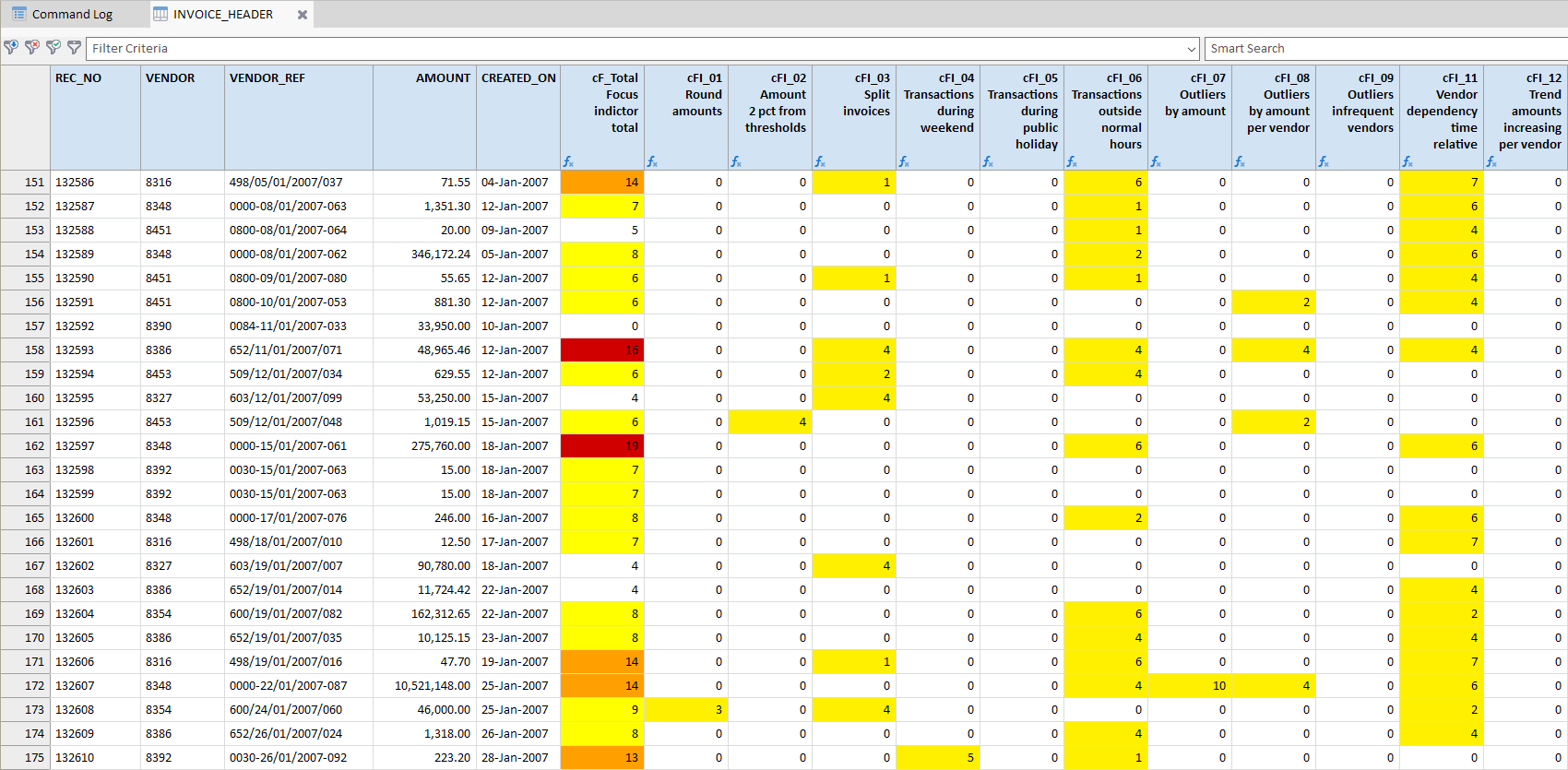The width and height of the screenshot is (1568, 770).
Task: Click the fx formula icon in cF_Total column
Action: point(568,161)
